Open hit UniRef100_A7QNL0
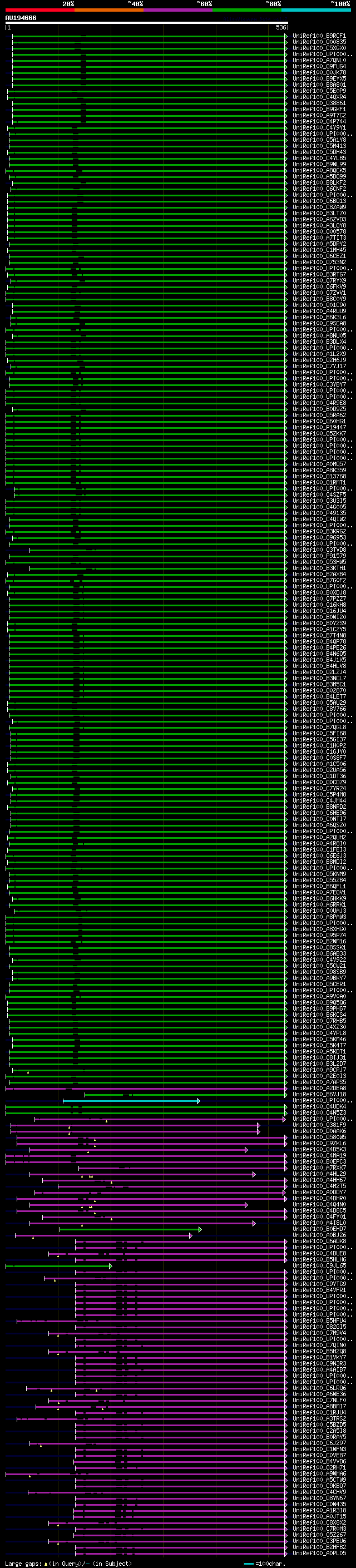Image resolution: width=356 pixels, height=1568 pixels. point(319,60)
